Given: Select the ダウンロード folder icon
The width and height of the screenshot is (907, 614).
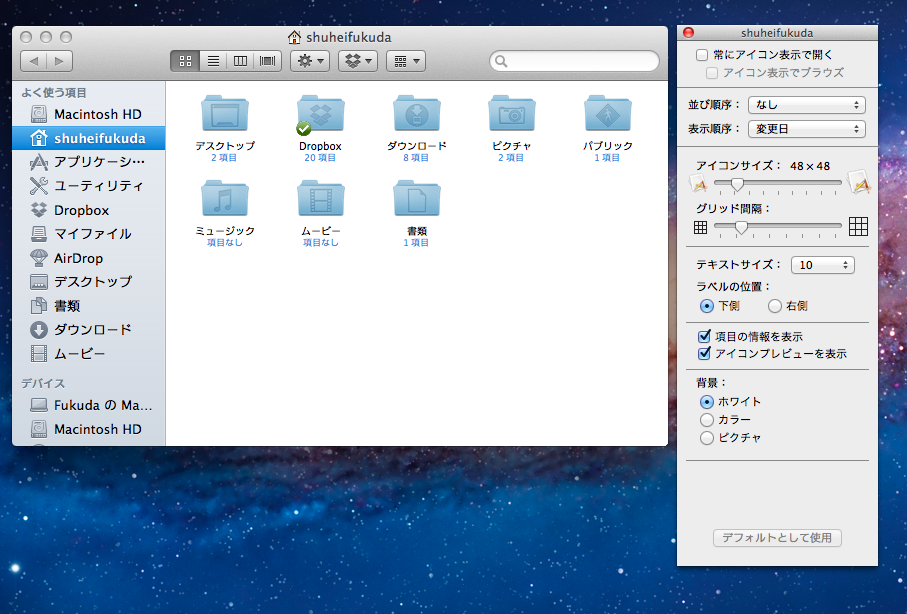Looking at the screenshot, I should click(x=416, y=113).
